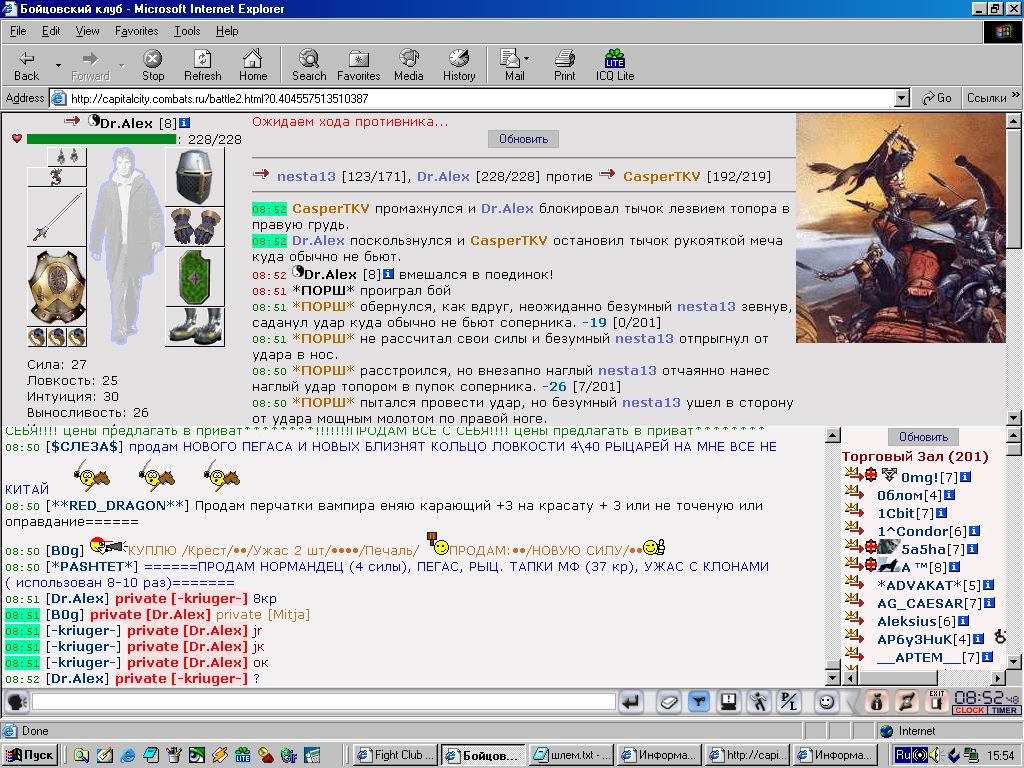1024x768 pixels.
Task: Click the EXIT door icon
Action: 936,701
